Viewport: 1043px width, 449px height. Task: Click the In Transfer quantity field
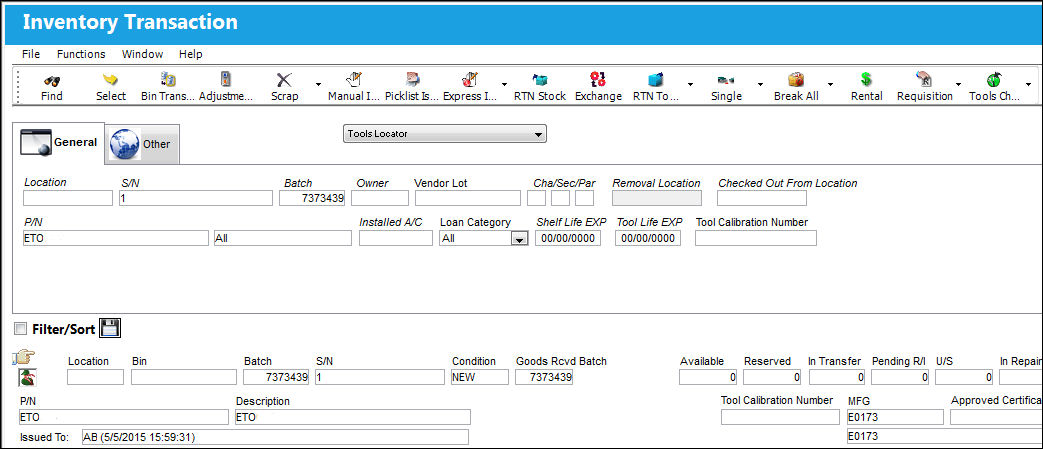[837, 377]
